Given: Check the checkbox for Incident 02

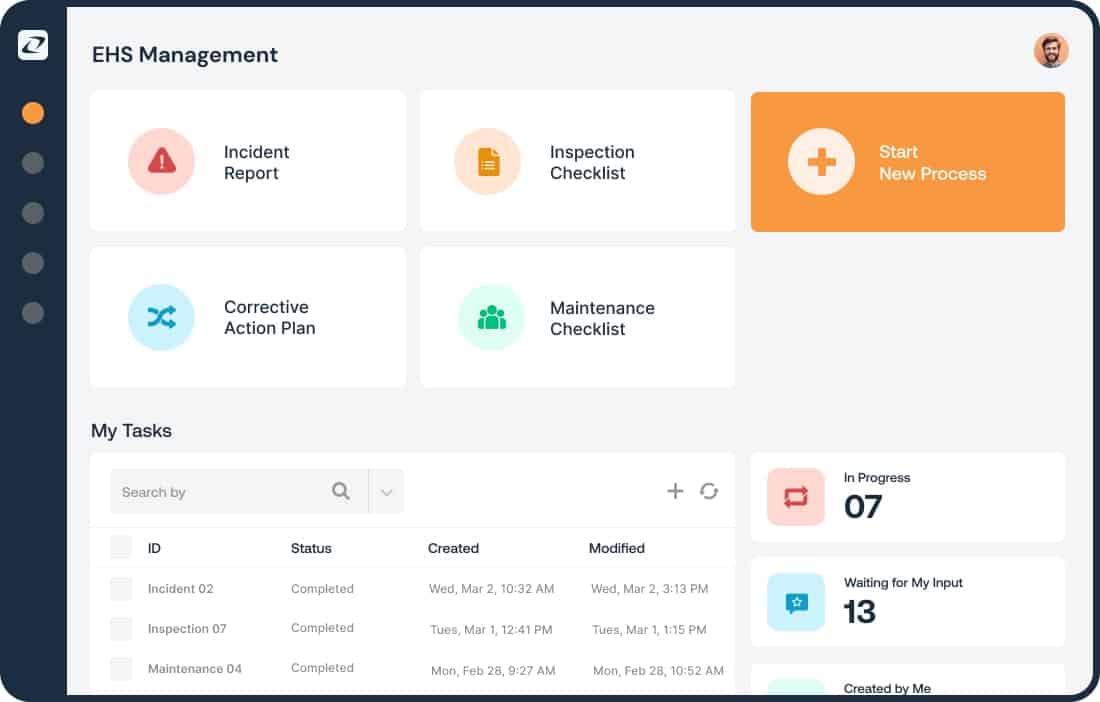Looking at the screenshot, I should coord(121,589).
